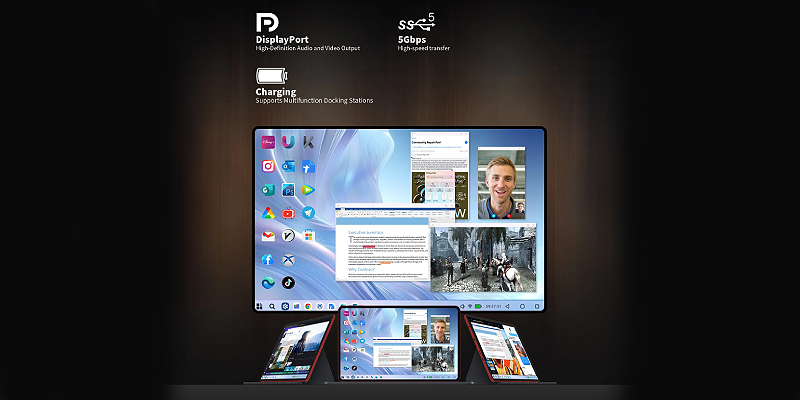800x400 pixels.
Task: Launch the Microsoft Store icon
Action: 308,237
